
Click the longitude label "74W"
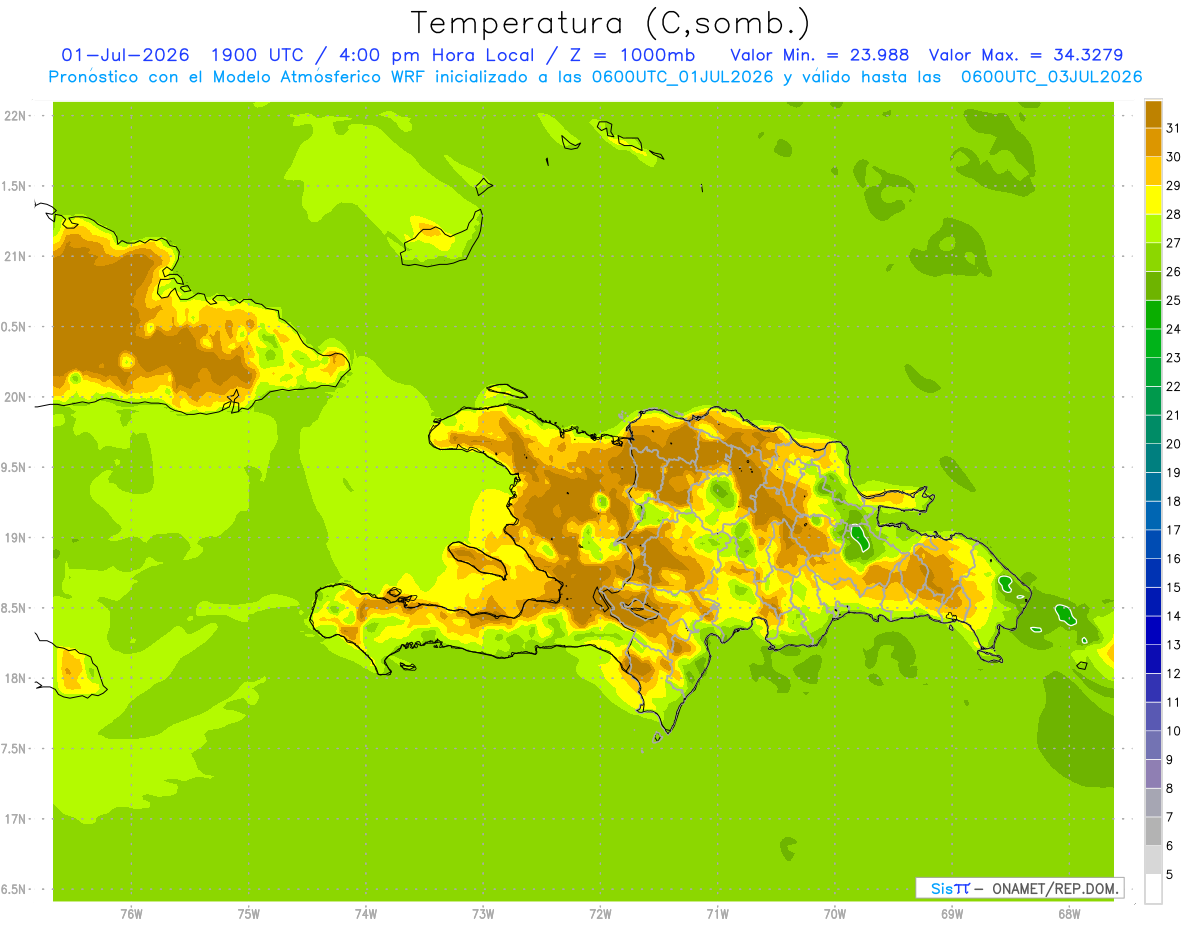pos(366,914)
